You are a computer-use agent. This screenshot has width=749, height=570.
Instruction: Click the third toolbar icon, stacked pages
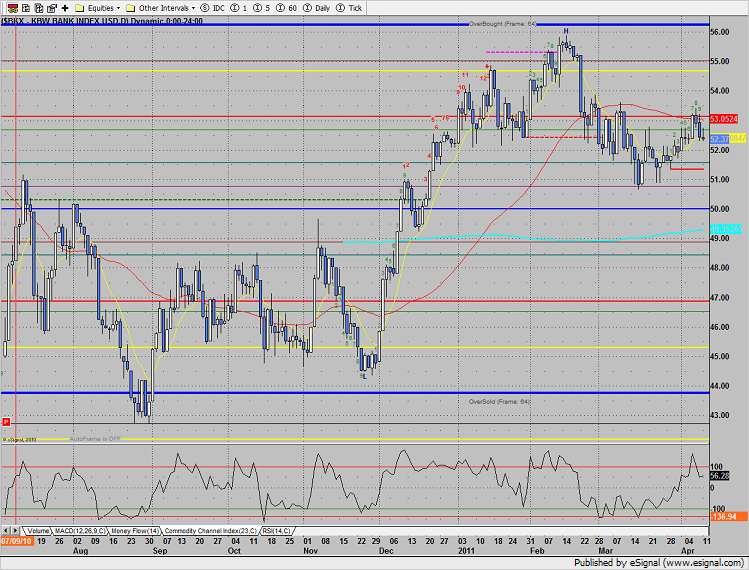pyautogui.click(x=39, y=8)
